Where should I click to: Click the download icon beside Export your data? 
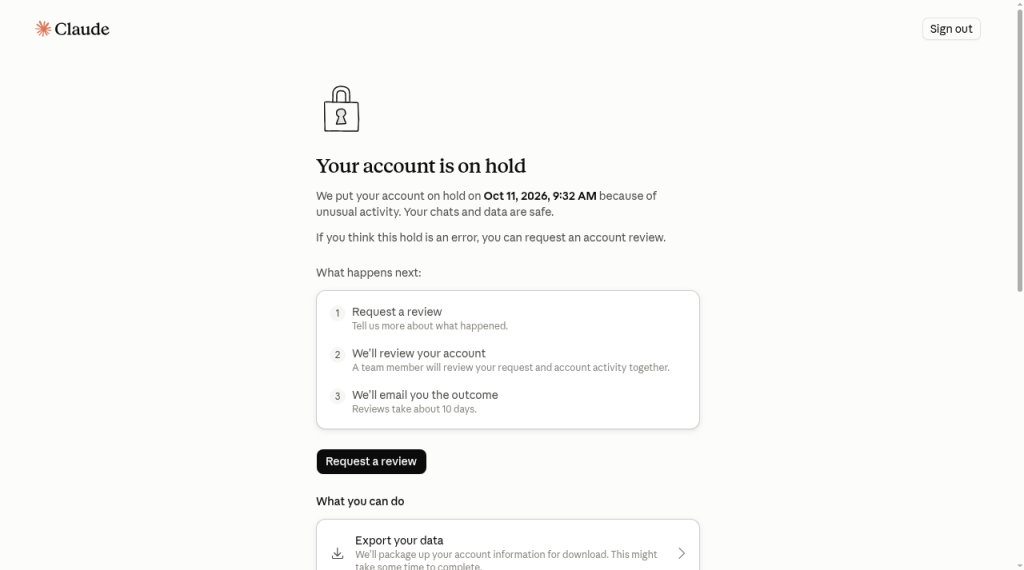click(x=337, y=554)
